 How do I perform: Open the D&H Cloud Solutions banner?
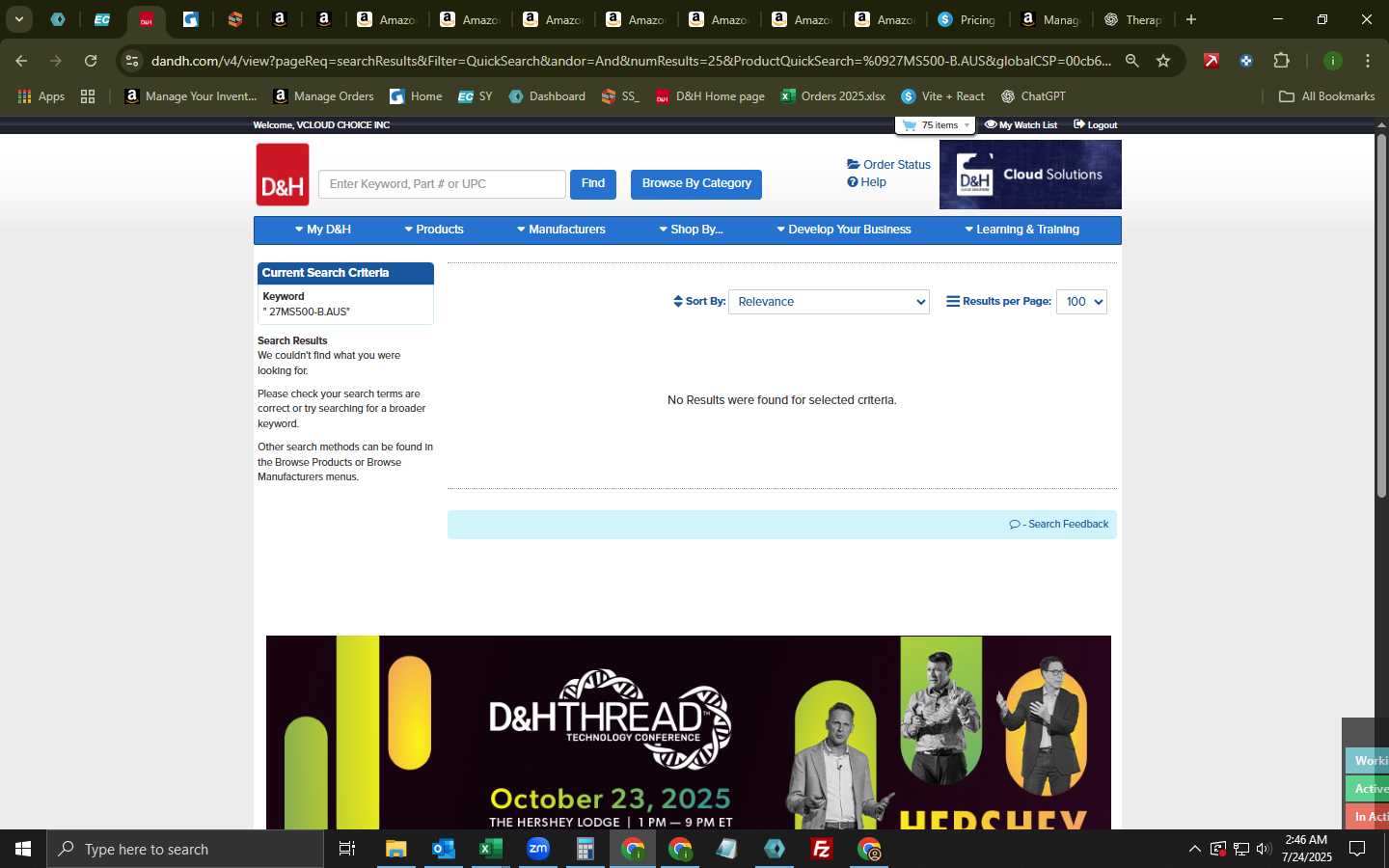point(1030,175)
